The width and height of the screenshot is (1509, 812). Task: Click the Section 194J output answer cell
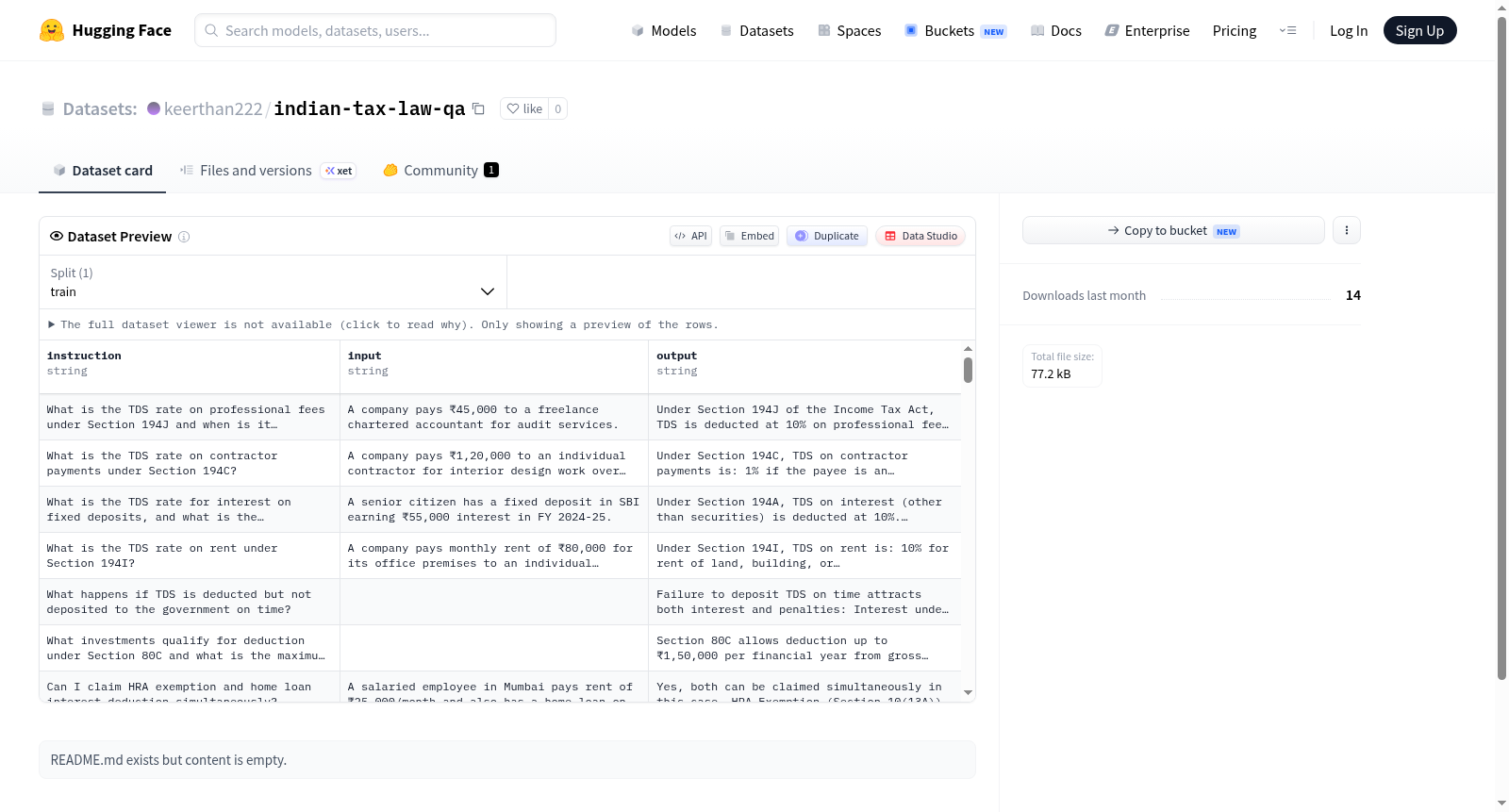(804, 417)
